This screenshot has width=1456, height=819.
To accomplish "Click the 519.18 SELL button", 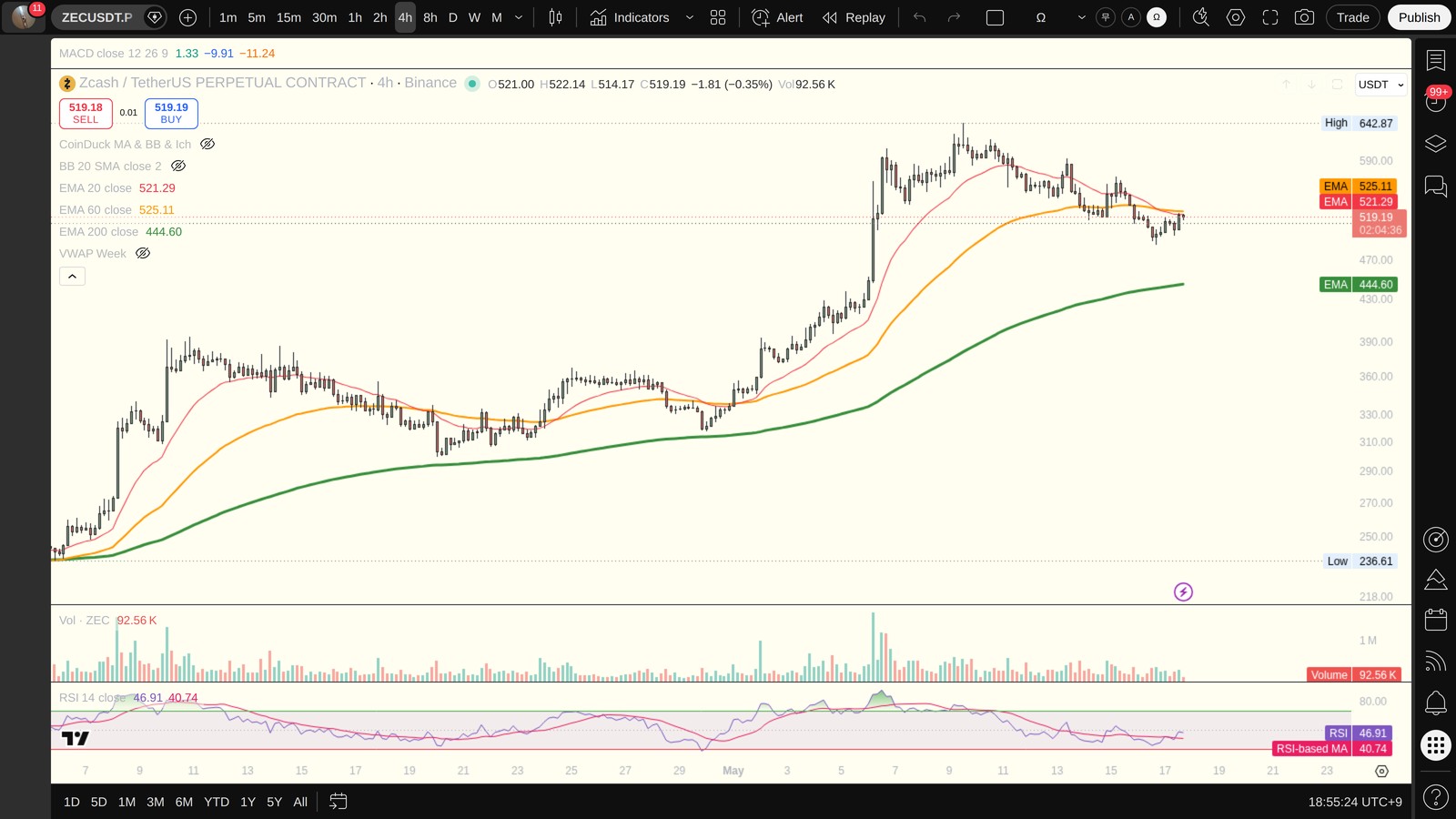I will coord(86,113).
